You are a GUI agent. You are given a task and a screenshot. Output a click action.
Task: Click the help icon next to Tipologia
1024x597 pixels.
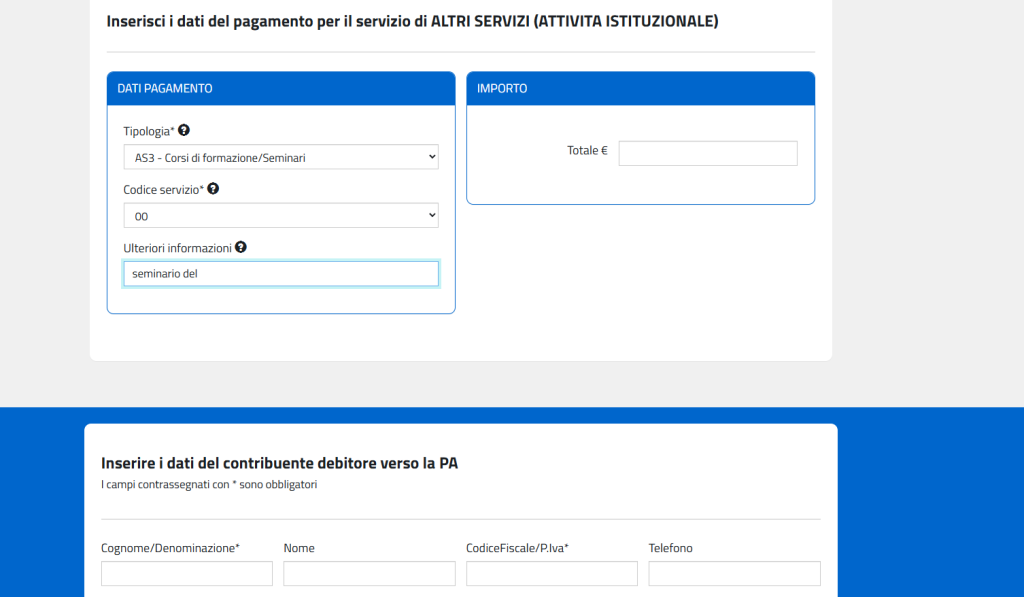[184, 130]
